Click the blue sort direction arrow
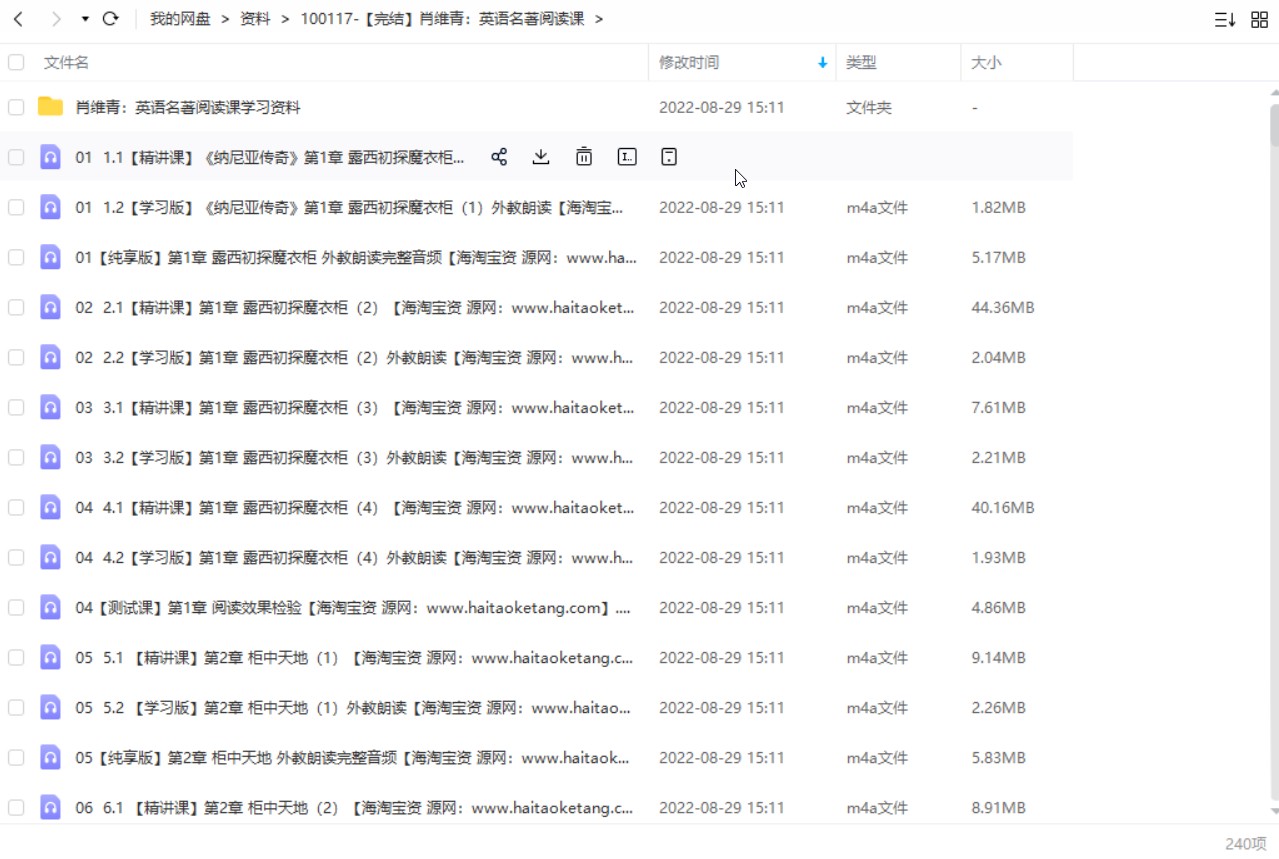The width and height of the screenshot is (1279, 859). [823, 62]
